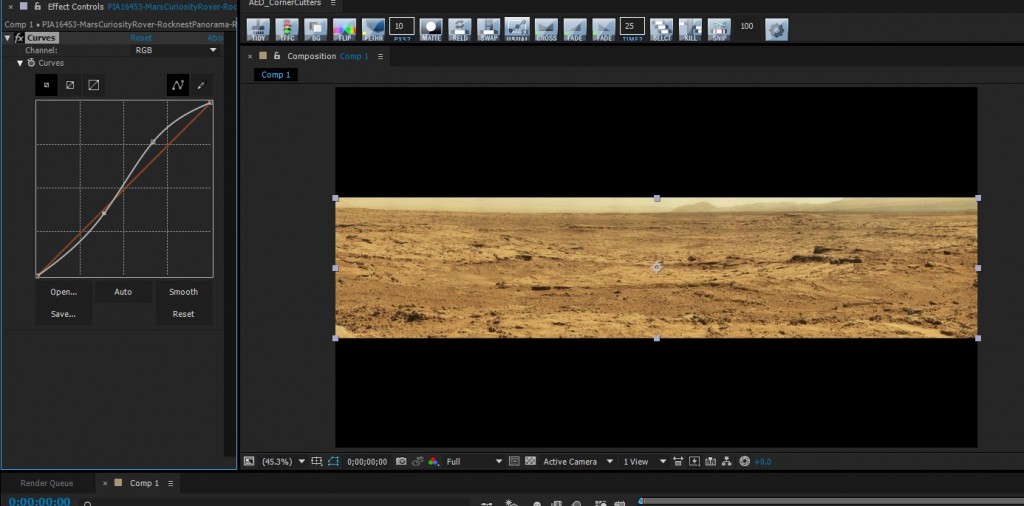Click the Auto button under curves
Screen dimensions: 1024x506
coord(123,292)
